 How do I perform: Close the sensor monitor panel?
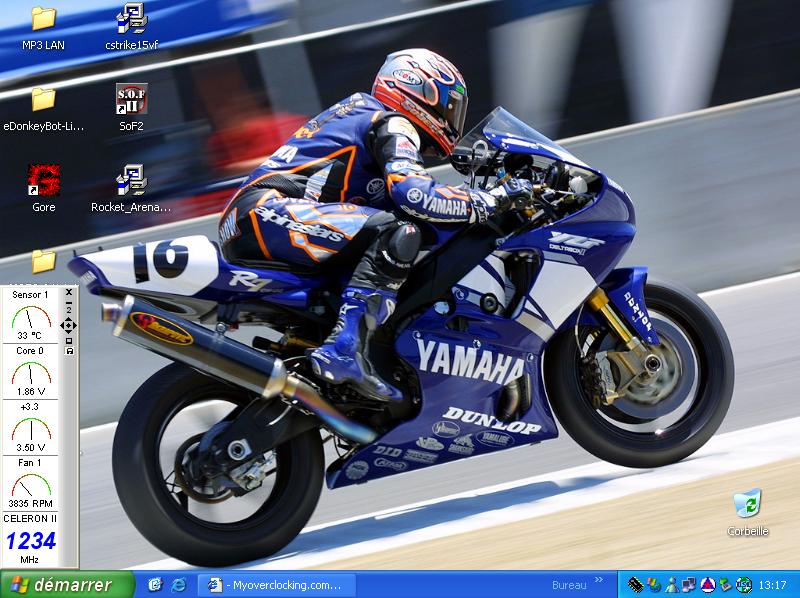(69, 292)
